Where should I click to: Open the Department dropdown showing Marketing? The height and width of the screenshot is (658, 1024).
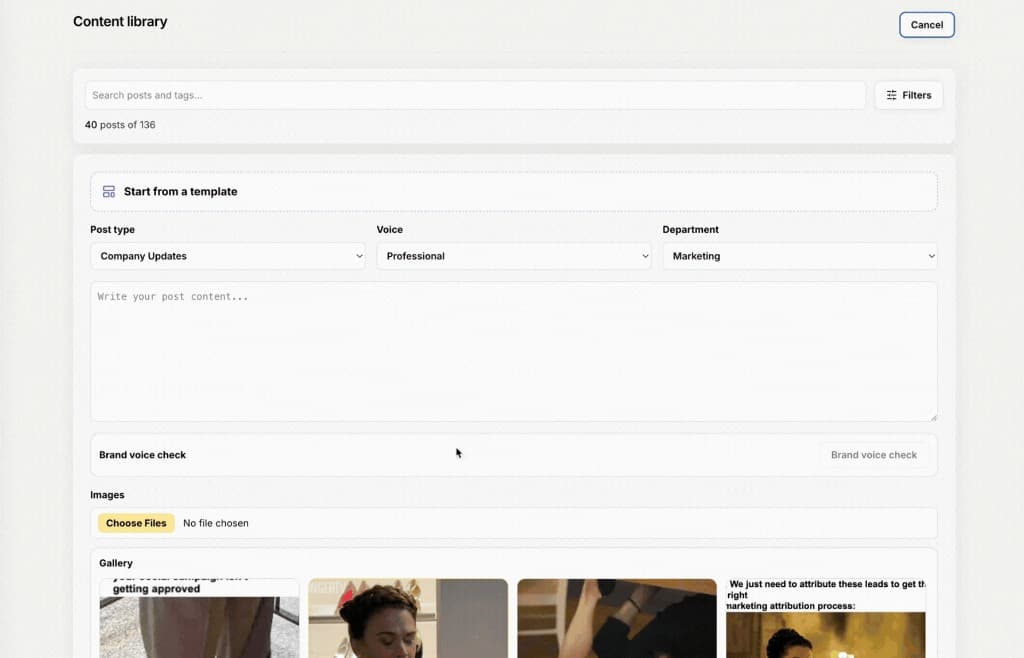click(799, 256)
